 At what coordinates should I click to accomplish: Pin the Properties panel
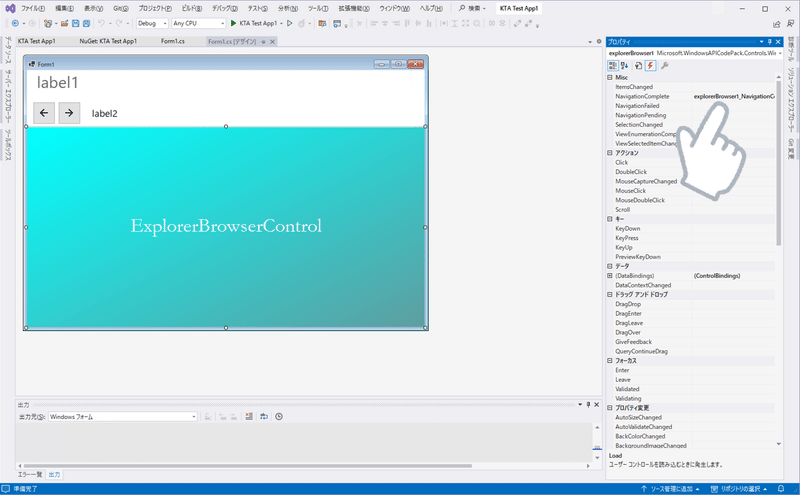[x=769, y=42]
